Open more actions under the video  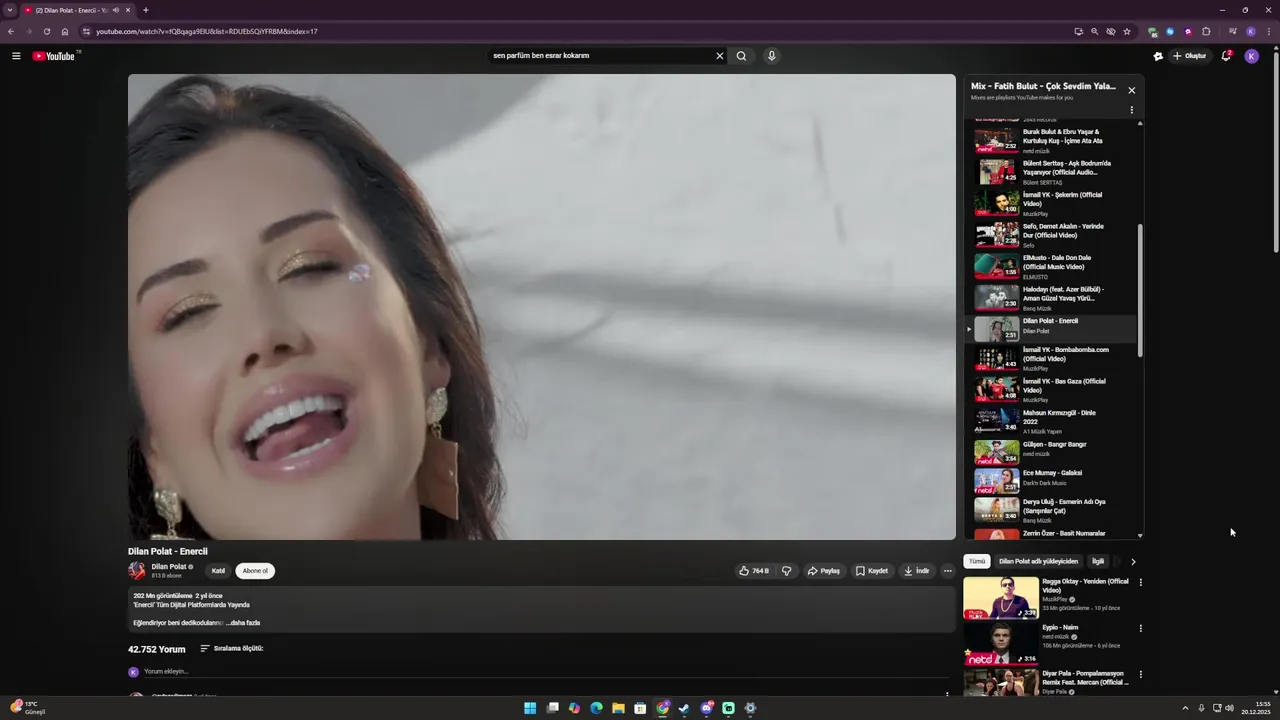[x=948, y=571]
